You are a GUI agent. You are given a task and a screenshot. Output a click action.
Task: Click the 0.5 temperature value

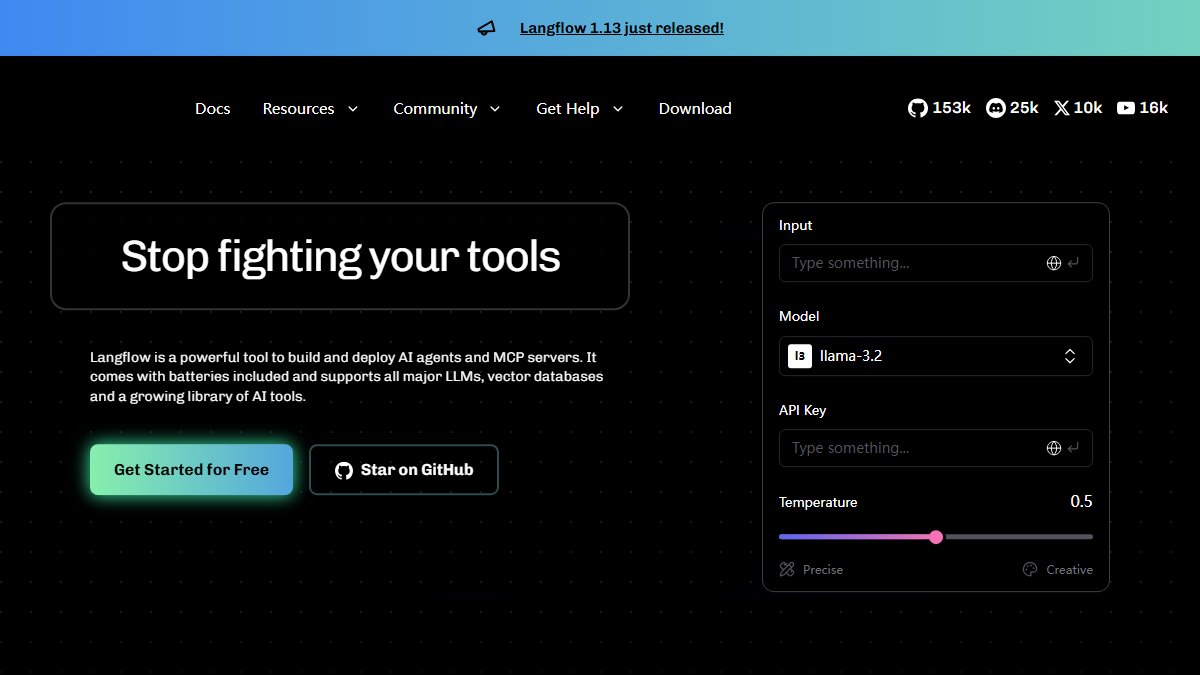1081,501
